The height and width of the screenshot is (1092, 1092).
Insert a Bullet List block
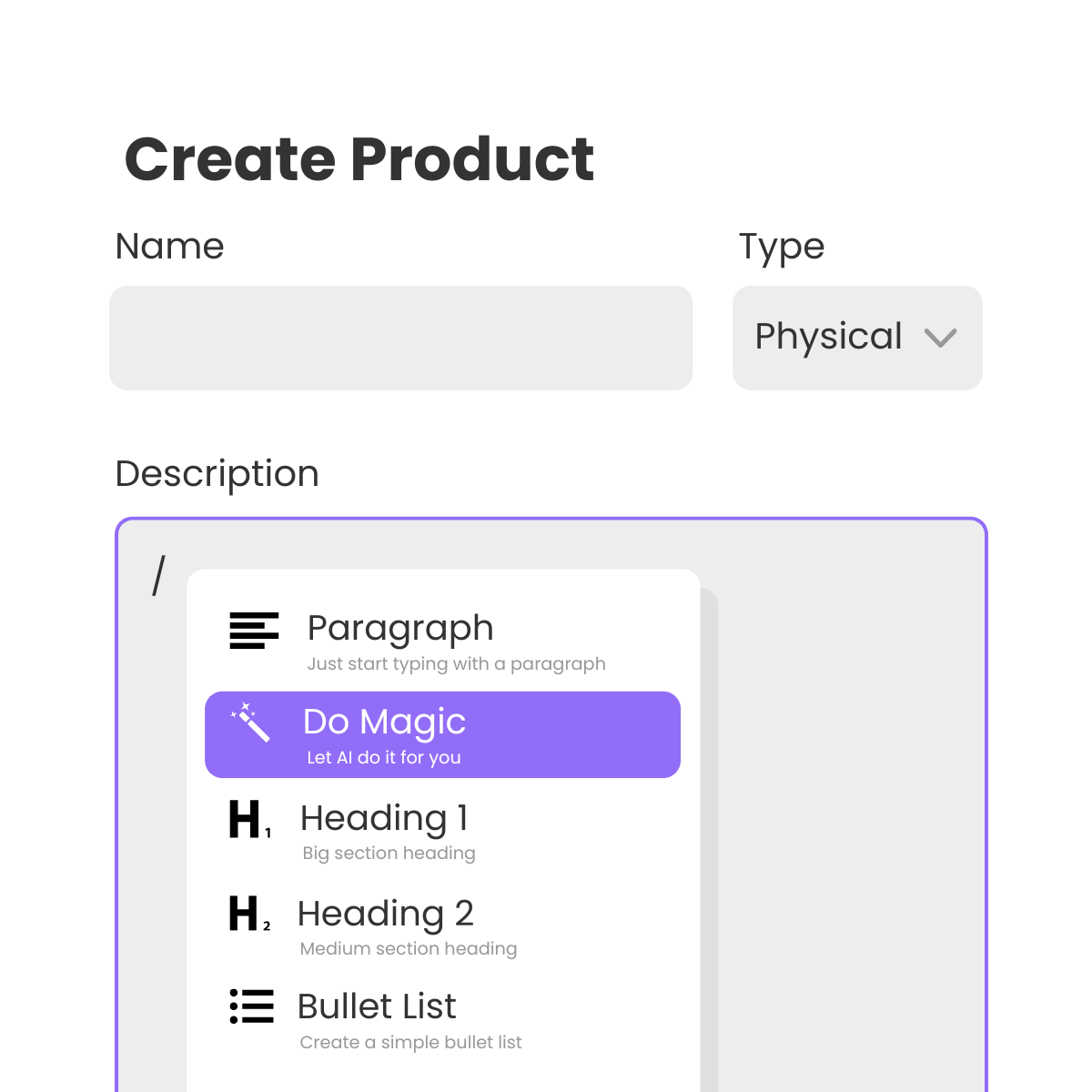[x=442, y=1020]
